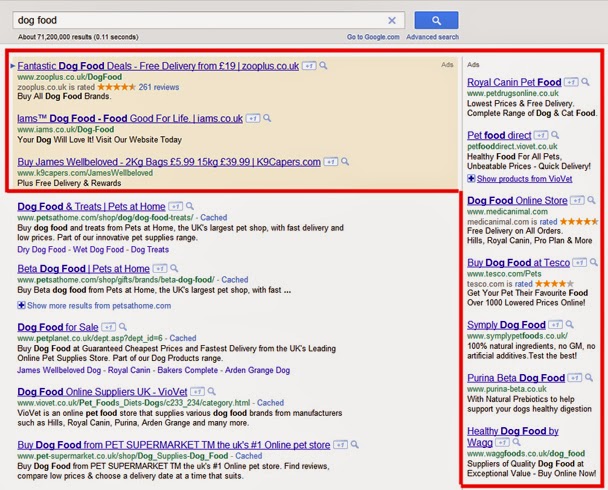Open Dog Food Online Store sidebar ad
The image size is (608, 490).
coord(517,200)
